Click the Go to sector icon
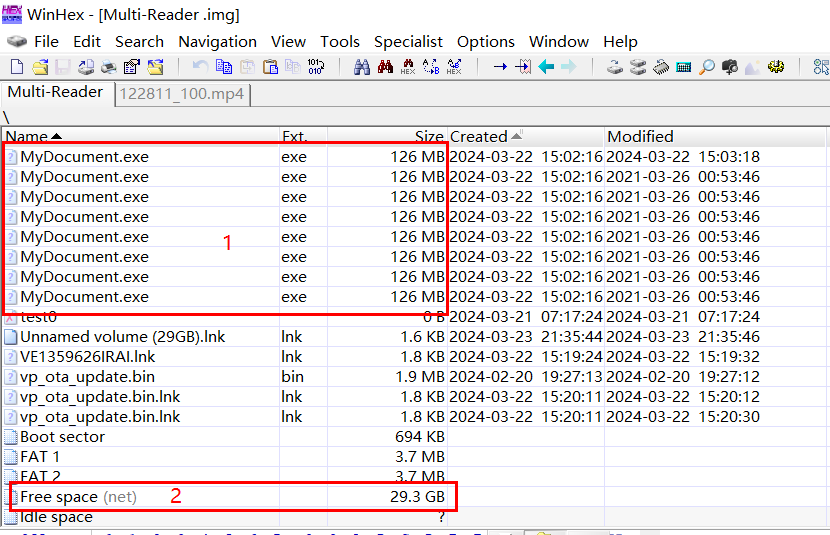This screenshot has width=830, height=535. [523, 67]
